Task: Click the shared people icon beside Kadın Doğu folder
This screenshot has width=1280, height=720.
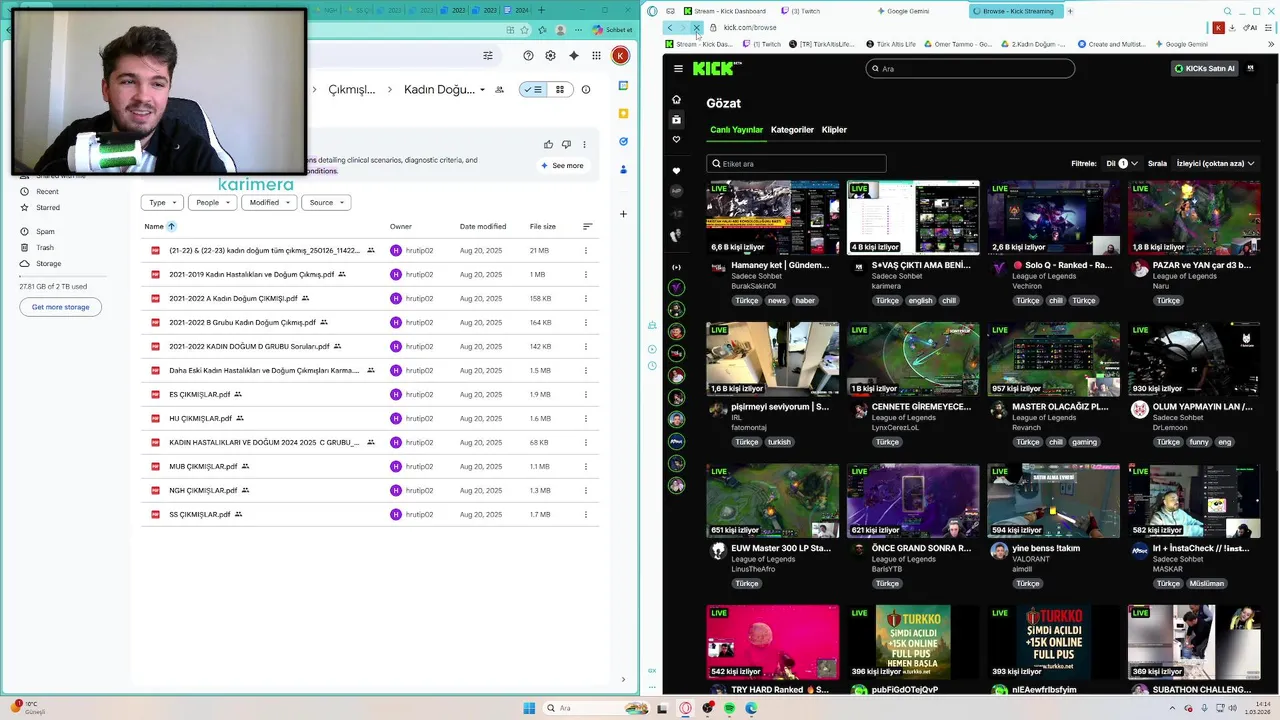Action: tap(499, 90)
